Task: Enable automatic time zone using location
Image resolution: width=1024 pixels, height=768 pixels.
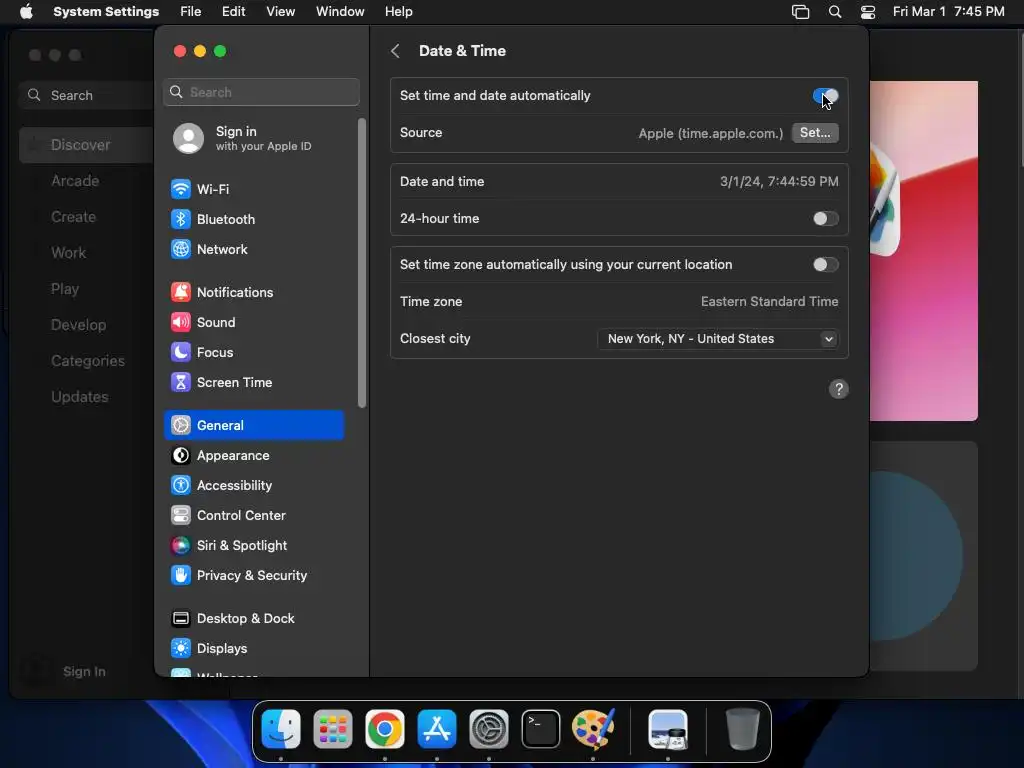Action: click(x=825, y=264)
